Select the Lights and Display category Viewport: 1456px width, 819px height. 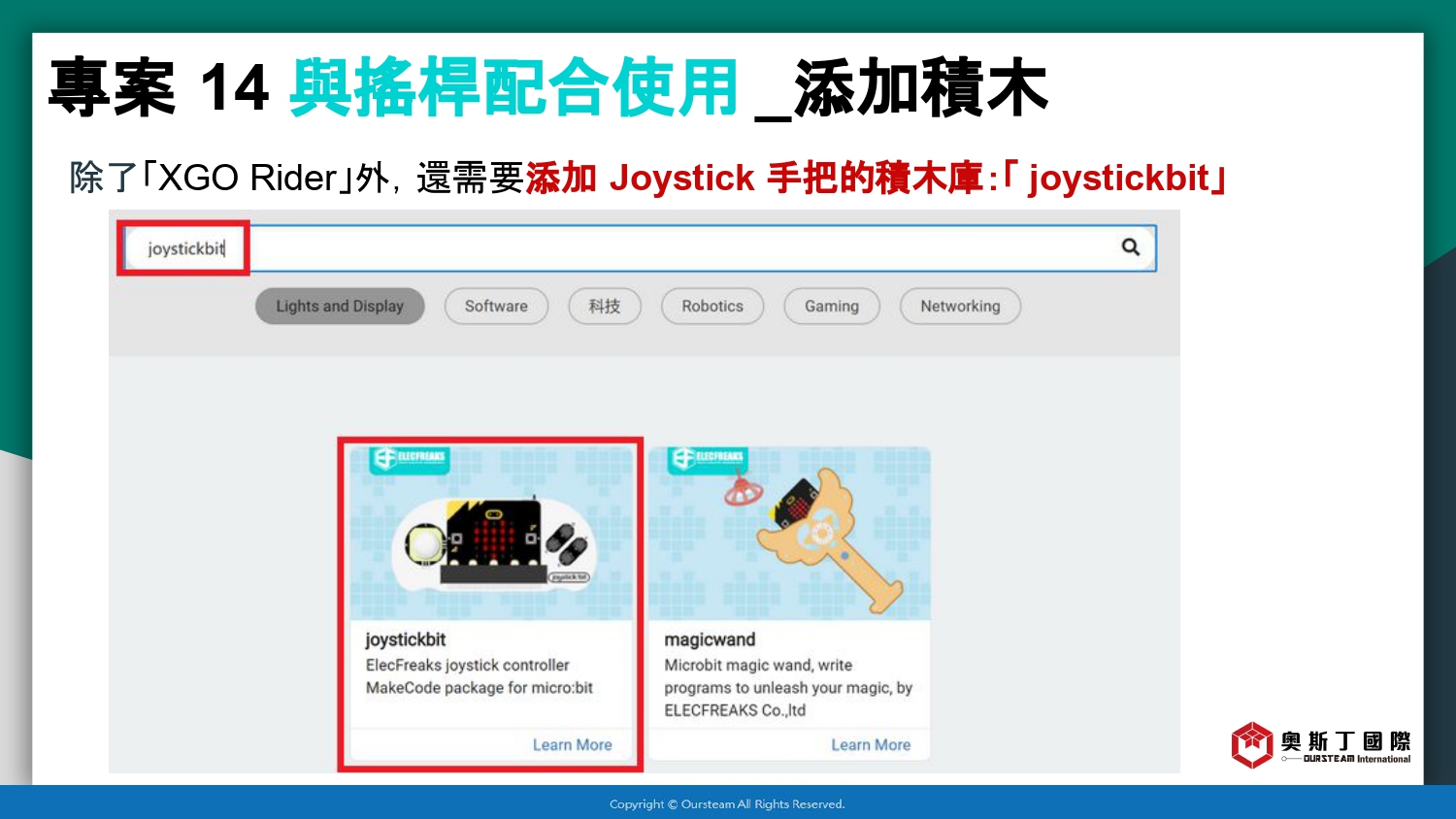pos(340,306)
